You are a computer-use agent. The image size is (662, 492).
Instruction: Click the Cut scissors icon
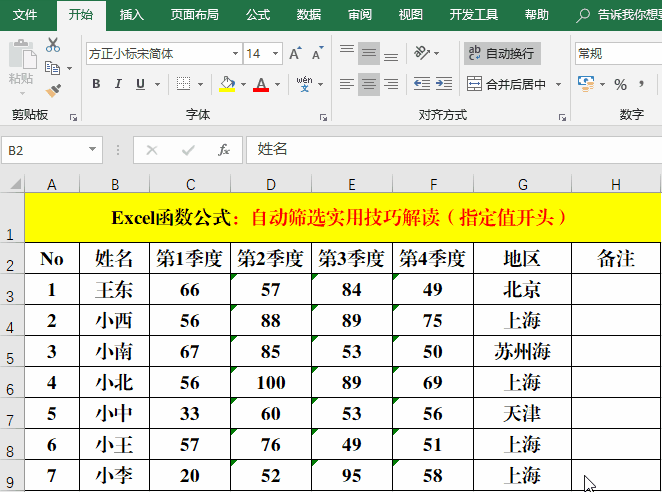click(x=53, y=45)
